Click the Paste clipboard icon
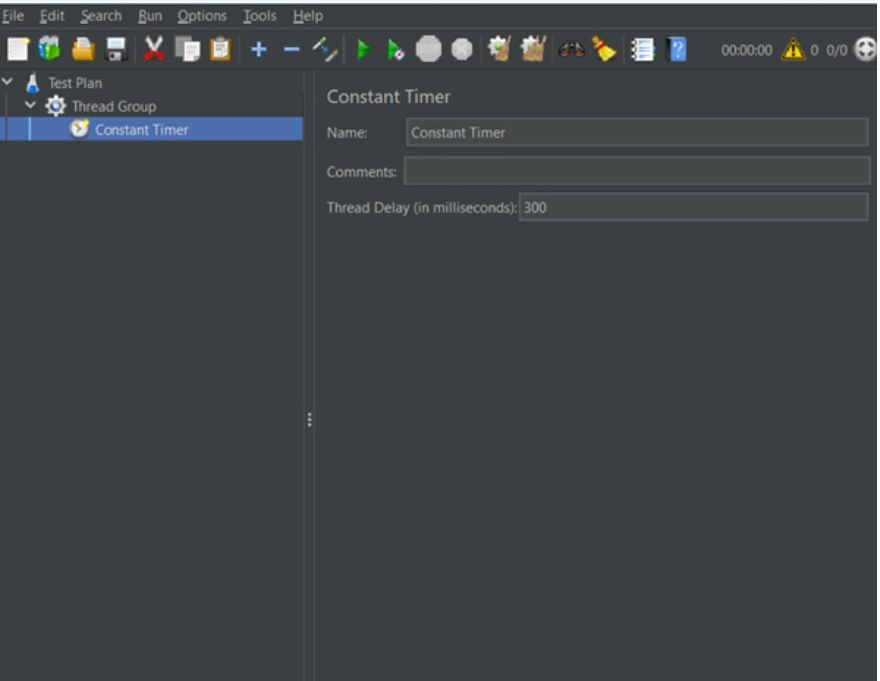The image size is (880, 681). 220,49
